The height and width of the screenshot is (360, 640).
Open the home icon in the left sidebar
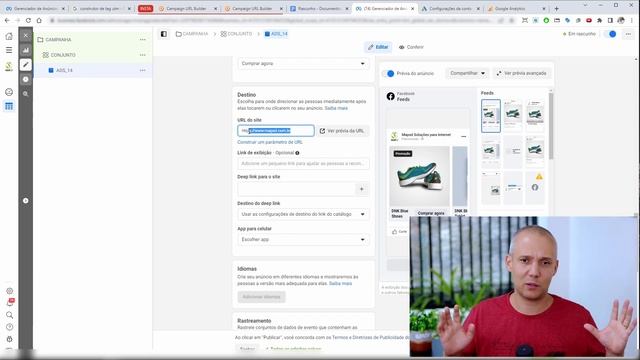click(9, 36)
